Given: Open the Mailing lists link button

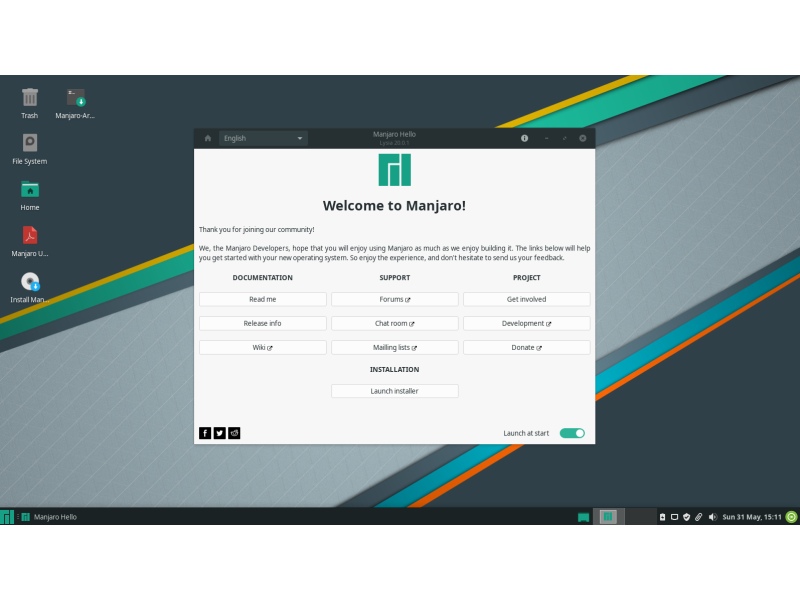Looking at the screenshot, I should point(395,347).
